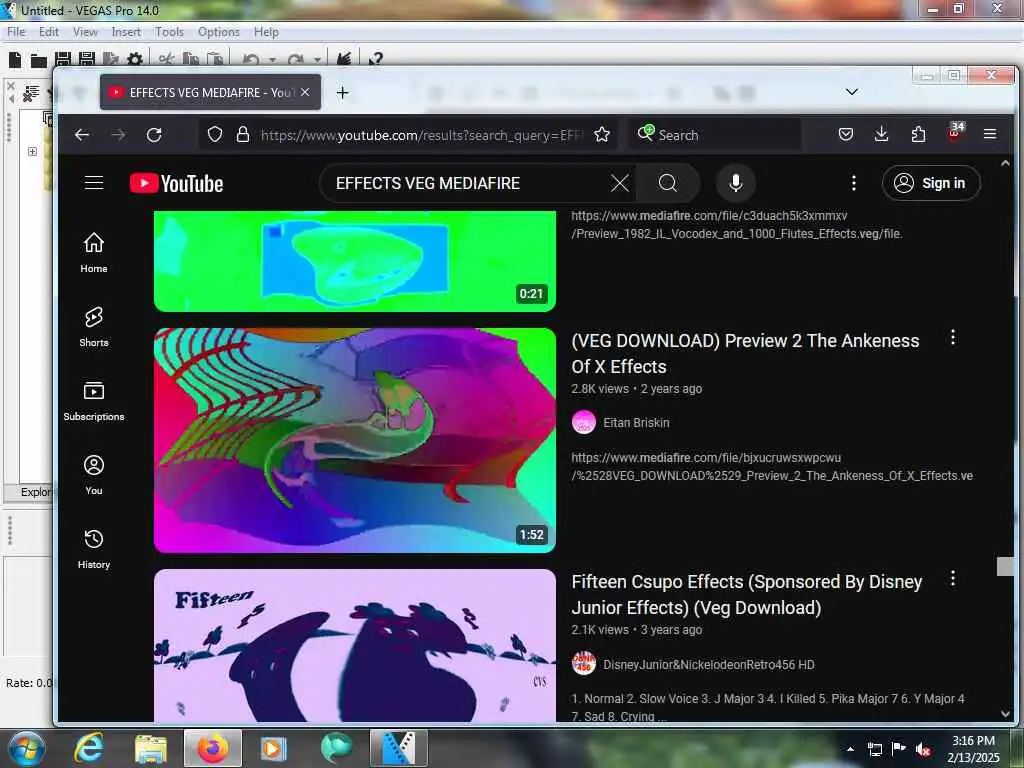Click the Interactive Tutorials icon in VEGAS

344,60
